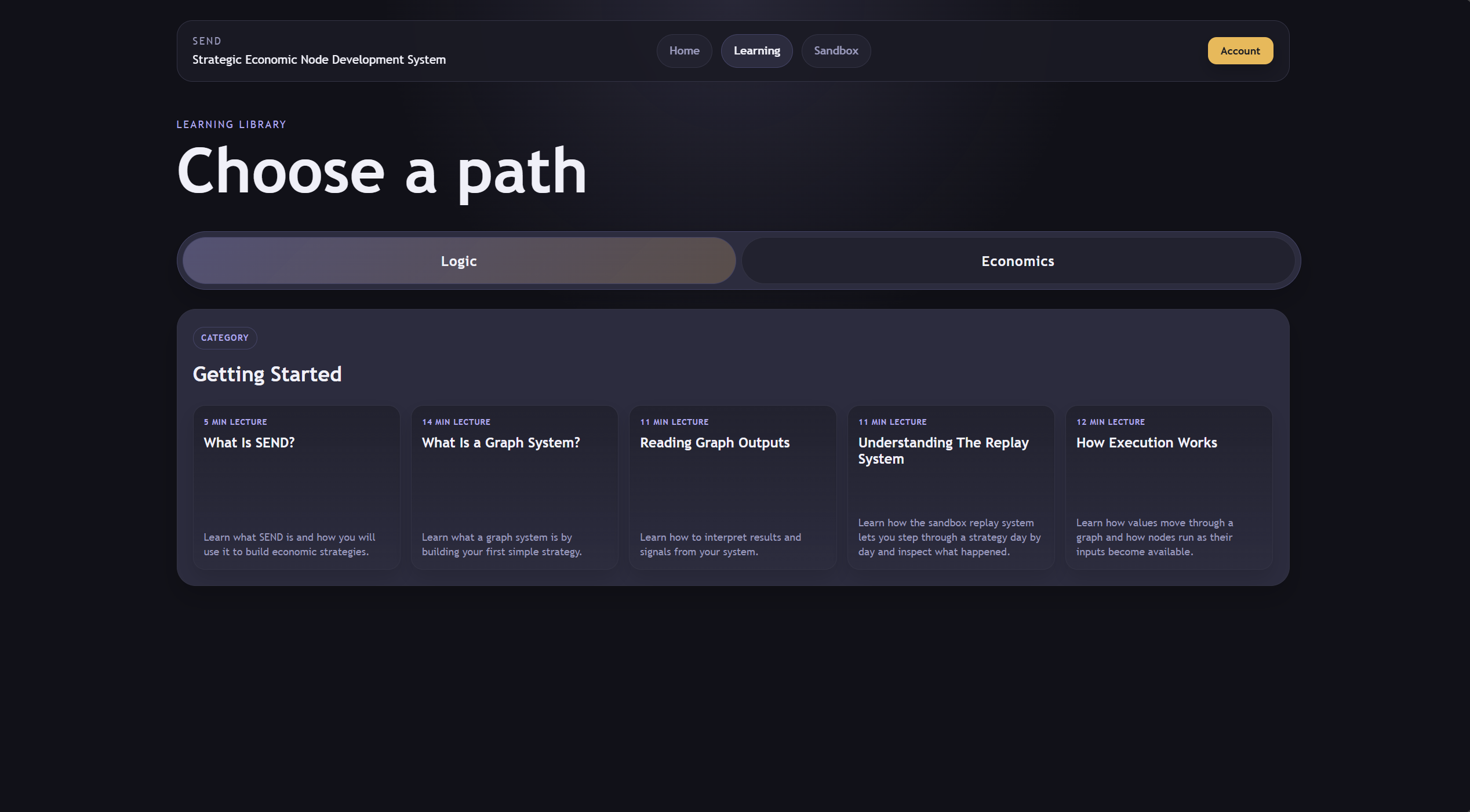
Task: Switch to the Logic path tab
Action: click(459, 261)
